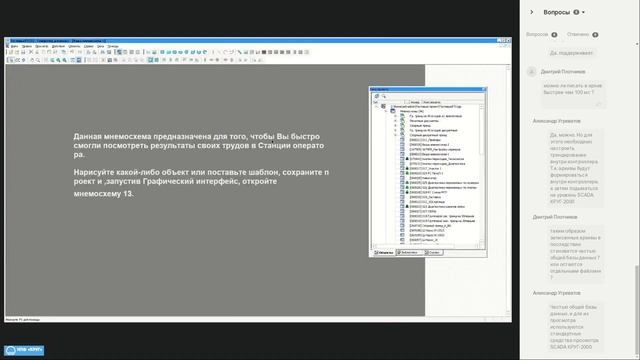Click the refresh icon in project tree window

tap(377, 96)
